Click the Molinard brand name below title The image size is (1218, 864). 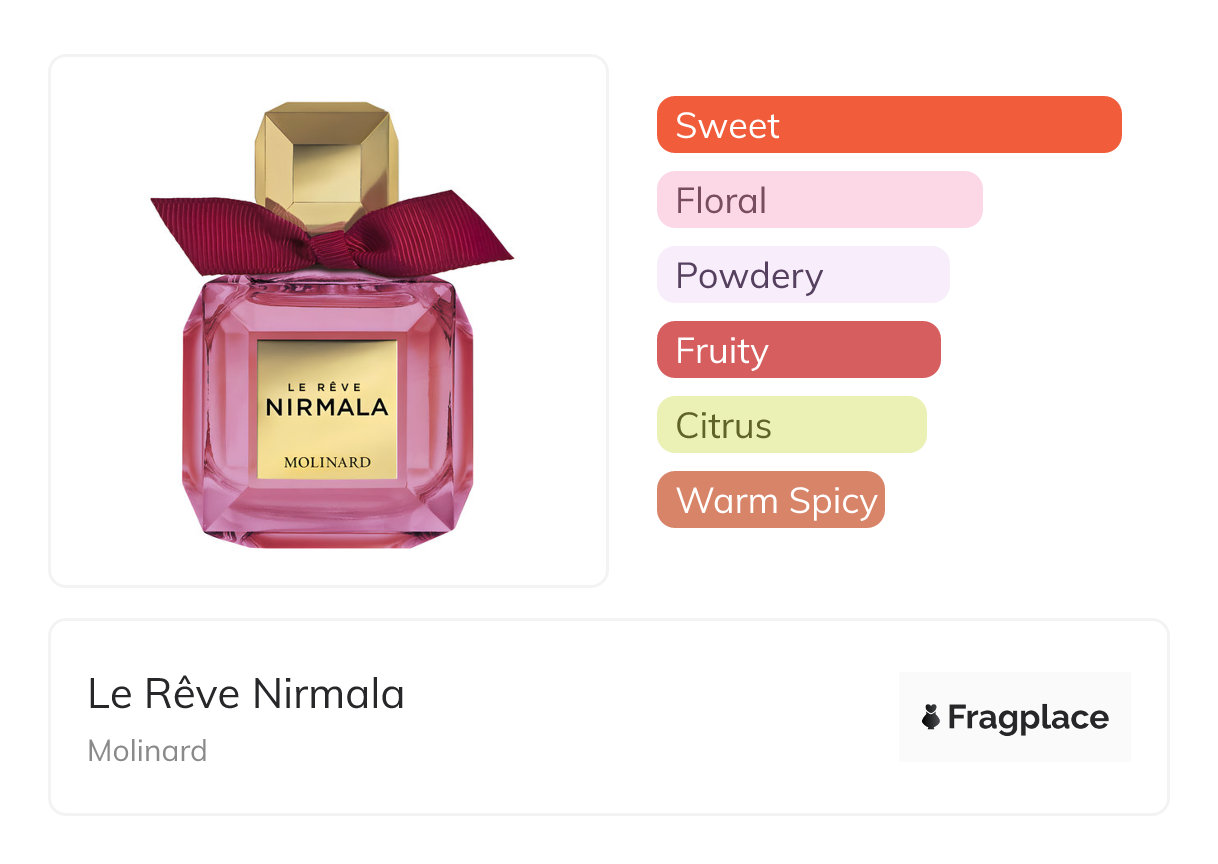point(147,750)
